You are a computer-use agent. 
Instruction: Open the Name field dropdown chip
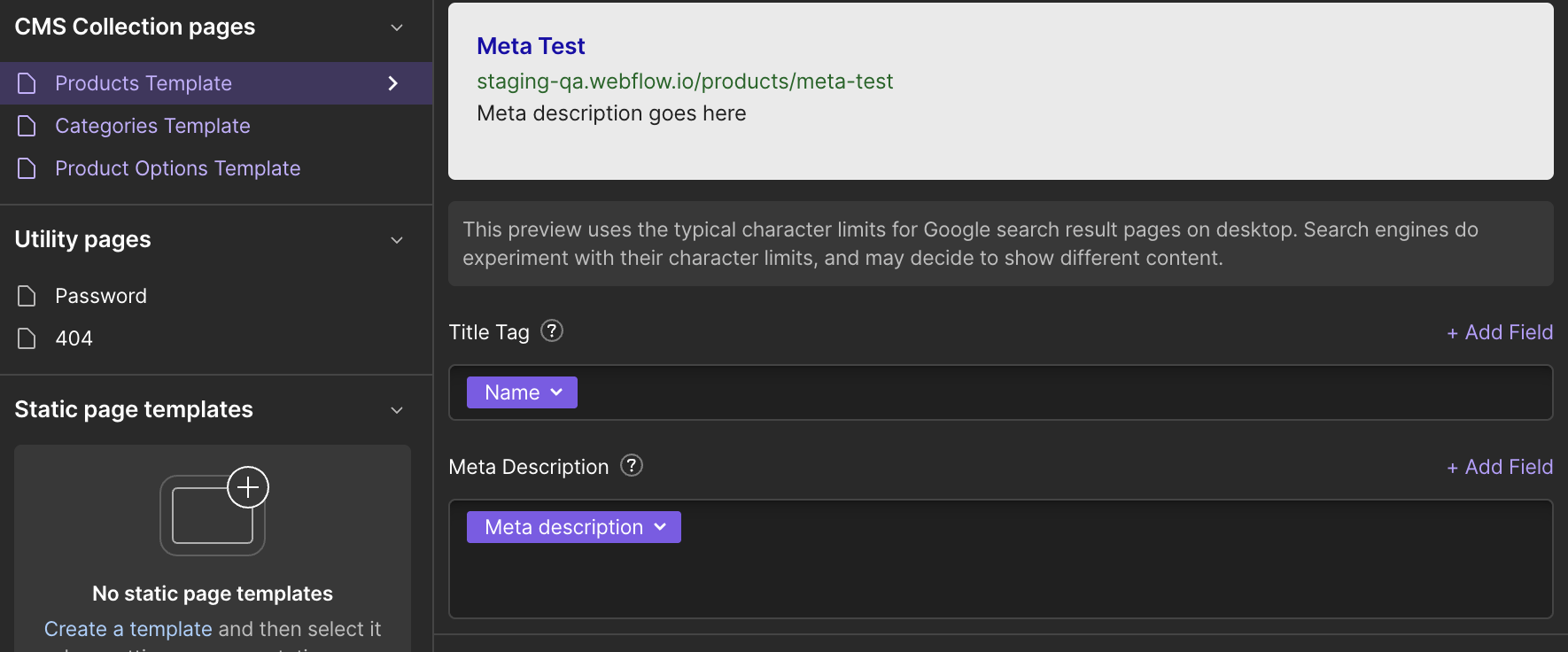point(522,392)
